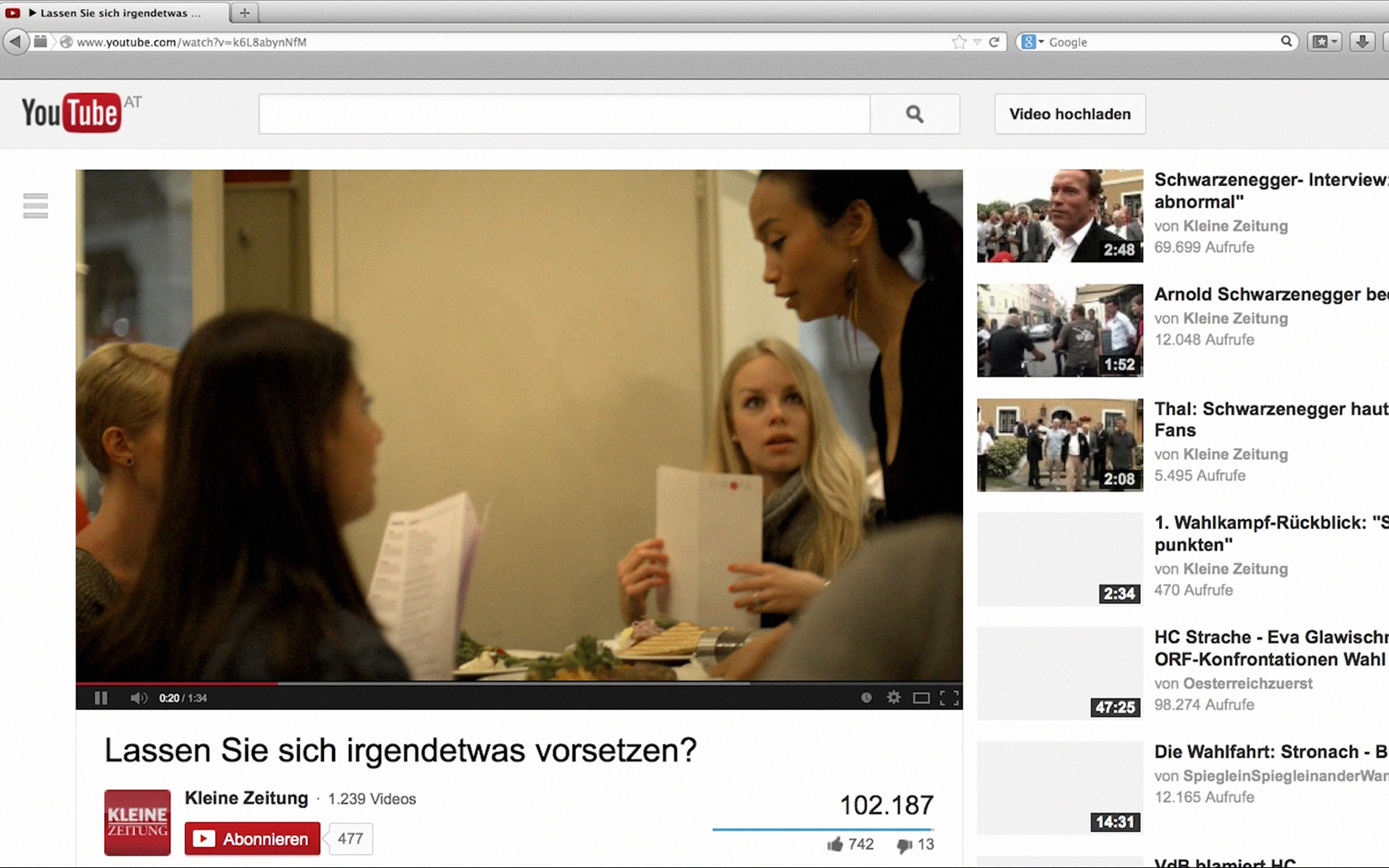Select the 'Lassen Sie sich irgendetwas' tab

click(x=116, y=12)
